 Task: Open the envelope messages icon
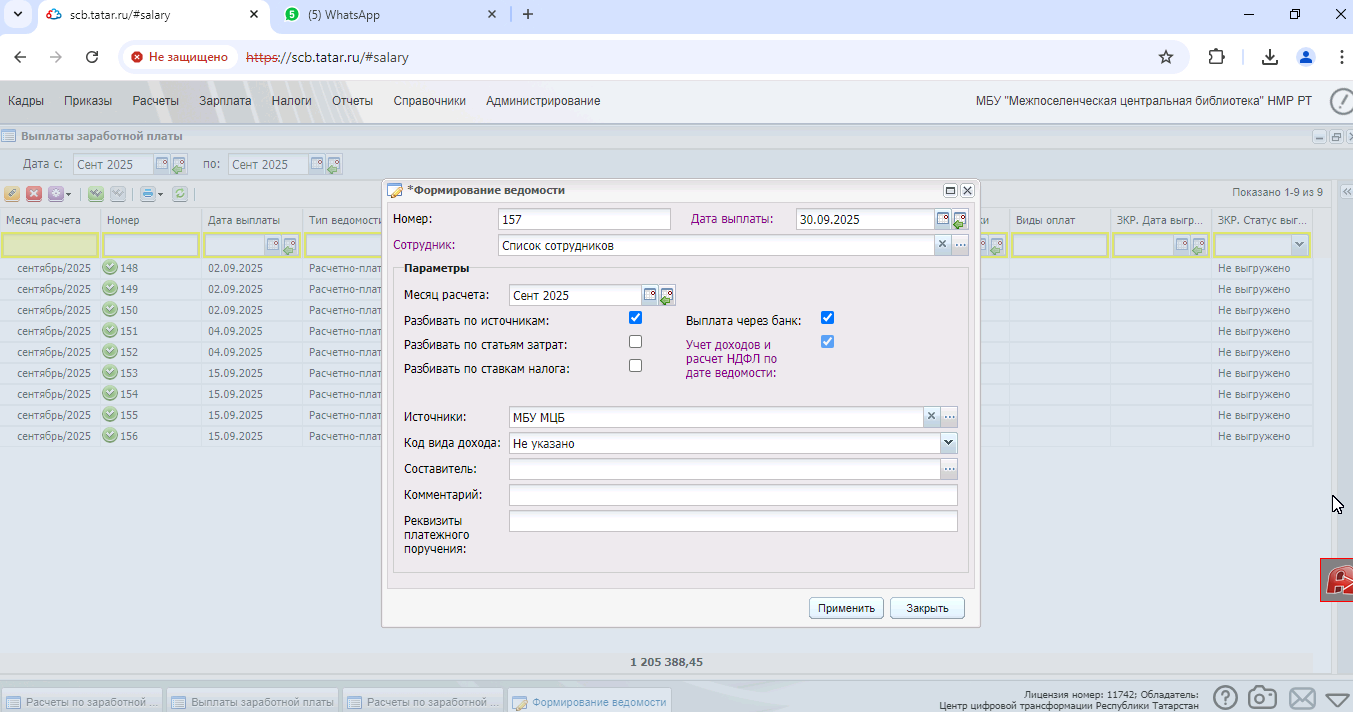[1301, 698]
